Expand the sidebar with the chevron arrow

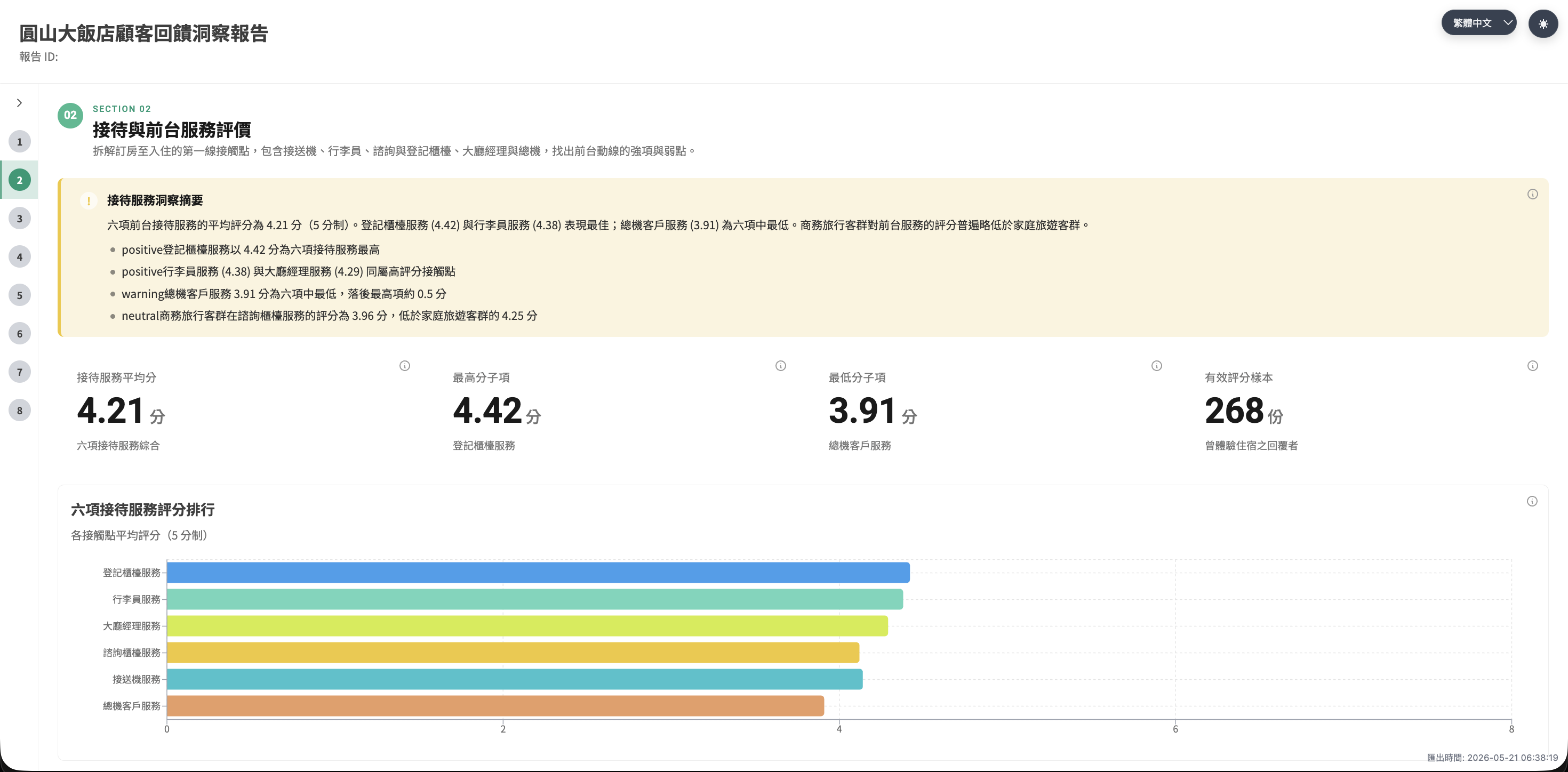pos(20,103)
